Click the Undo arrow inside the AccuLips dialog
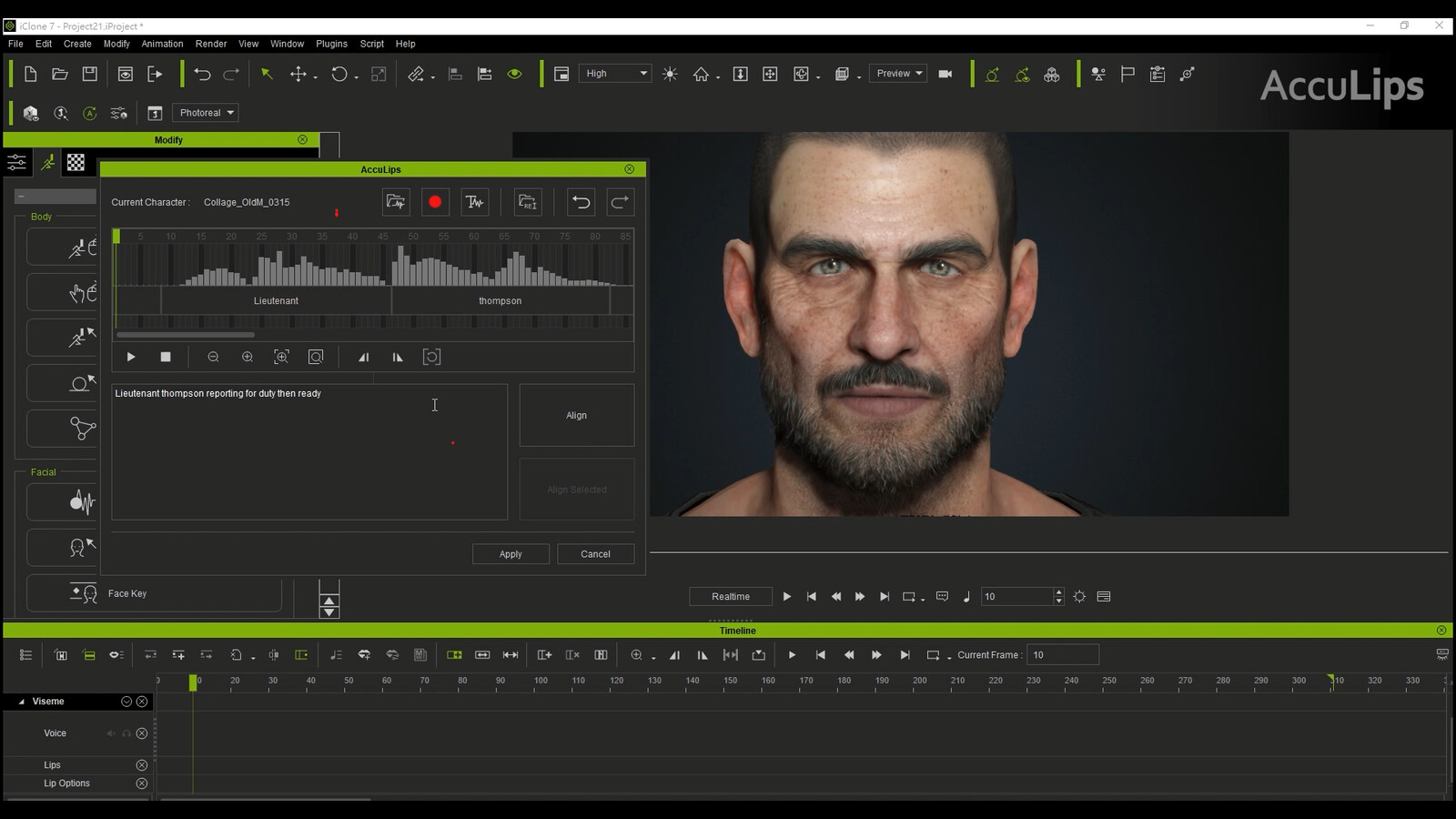 [581, 202]
